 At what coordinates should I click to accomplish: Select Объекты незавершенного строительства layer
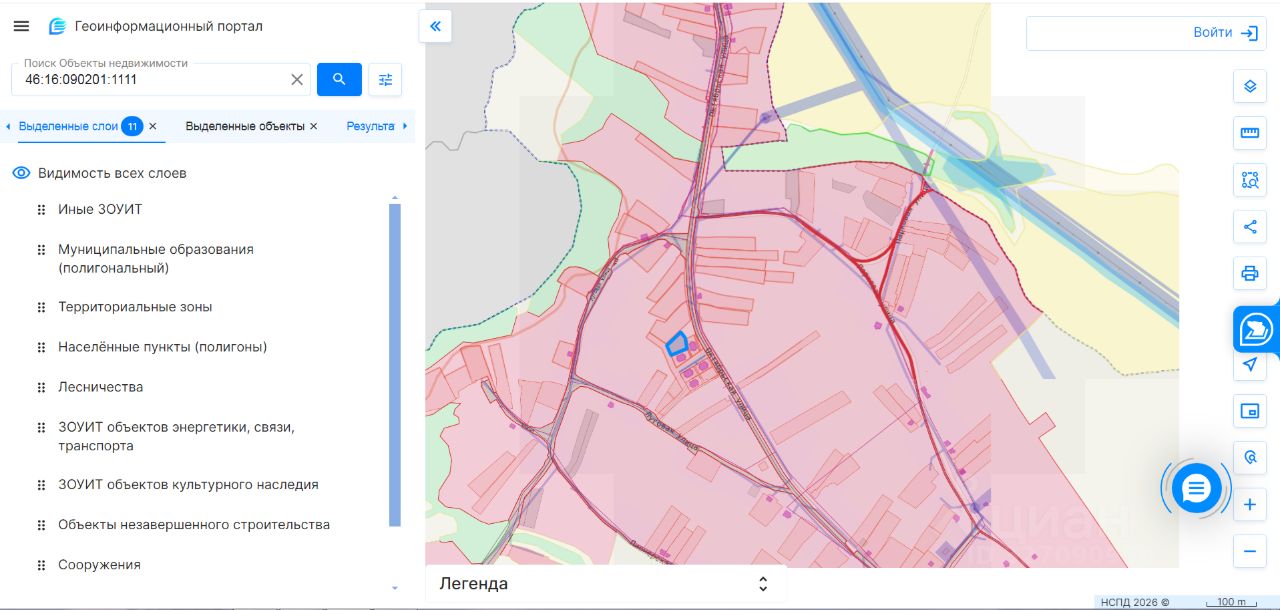point(194,524)
